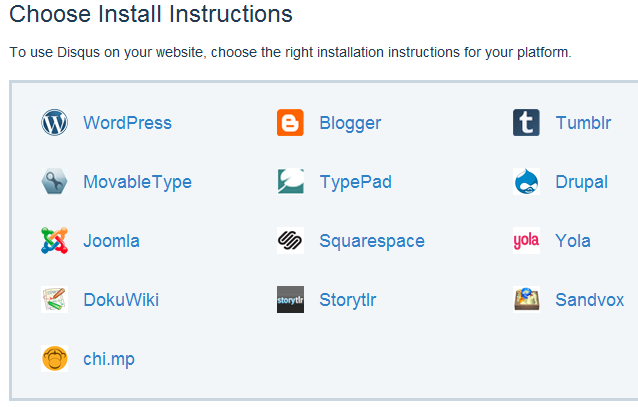This screenshot has height=407, width=638.
Task: Select the MovableType text link
Action: [137, 182]
